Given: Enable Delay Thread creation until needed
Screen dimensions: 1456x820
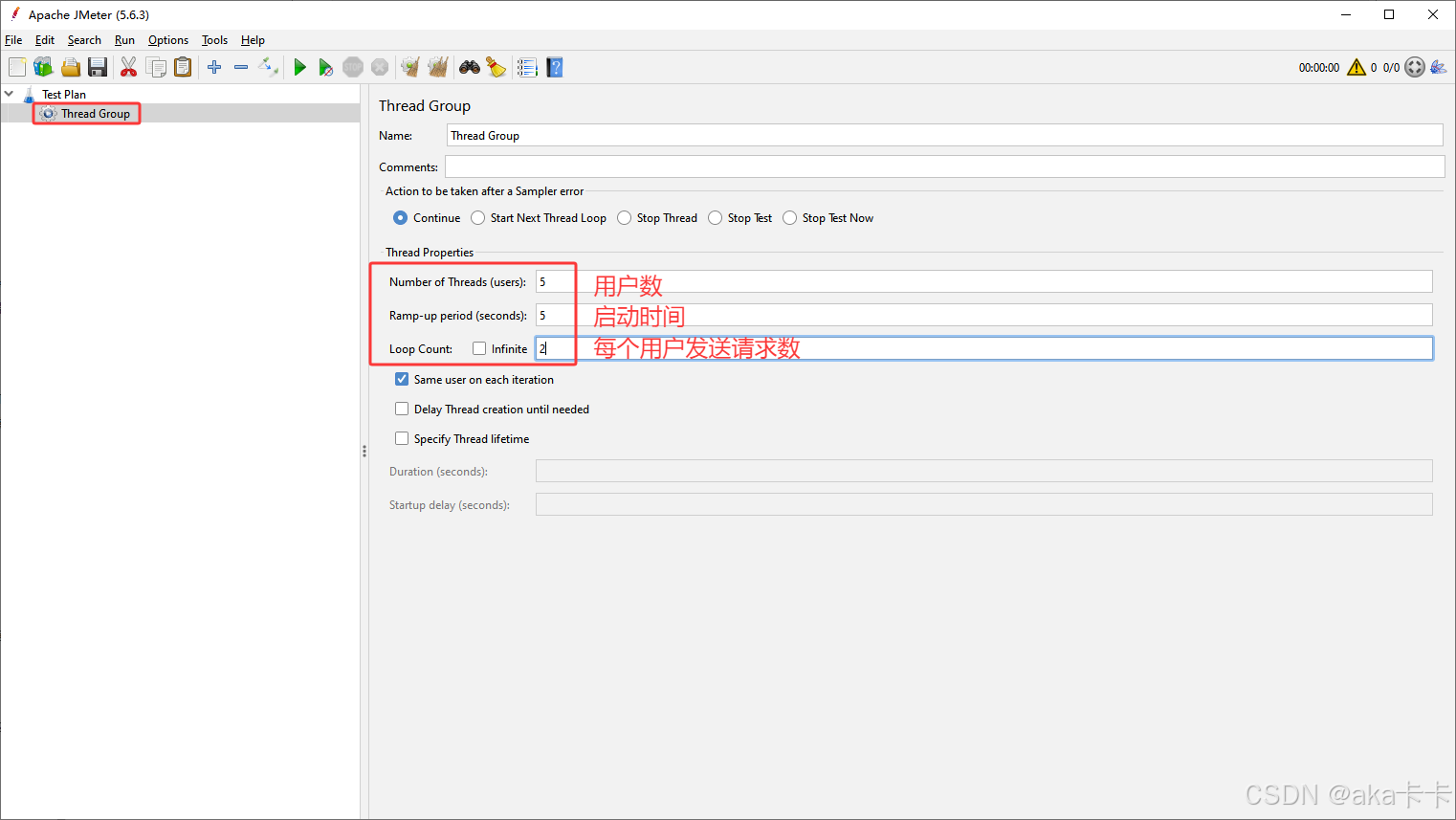Looking at the screenshot, I should point(402,409).
